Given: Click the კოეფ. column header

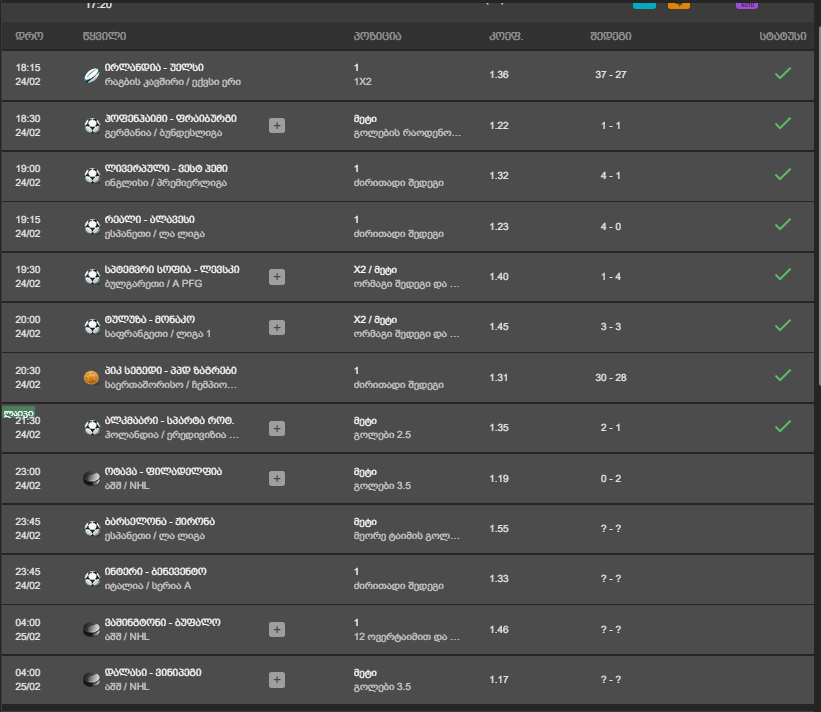Looking at the screenshot, I should 506,36.
